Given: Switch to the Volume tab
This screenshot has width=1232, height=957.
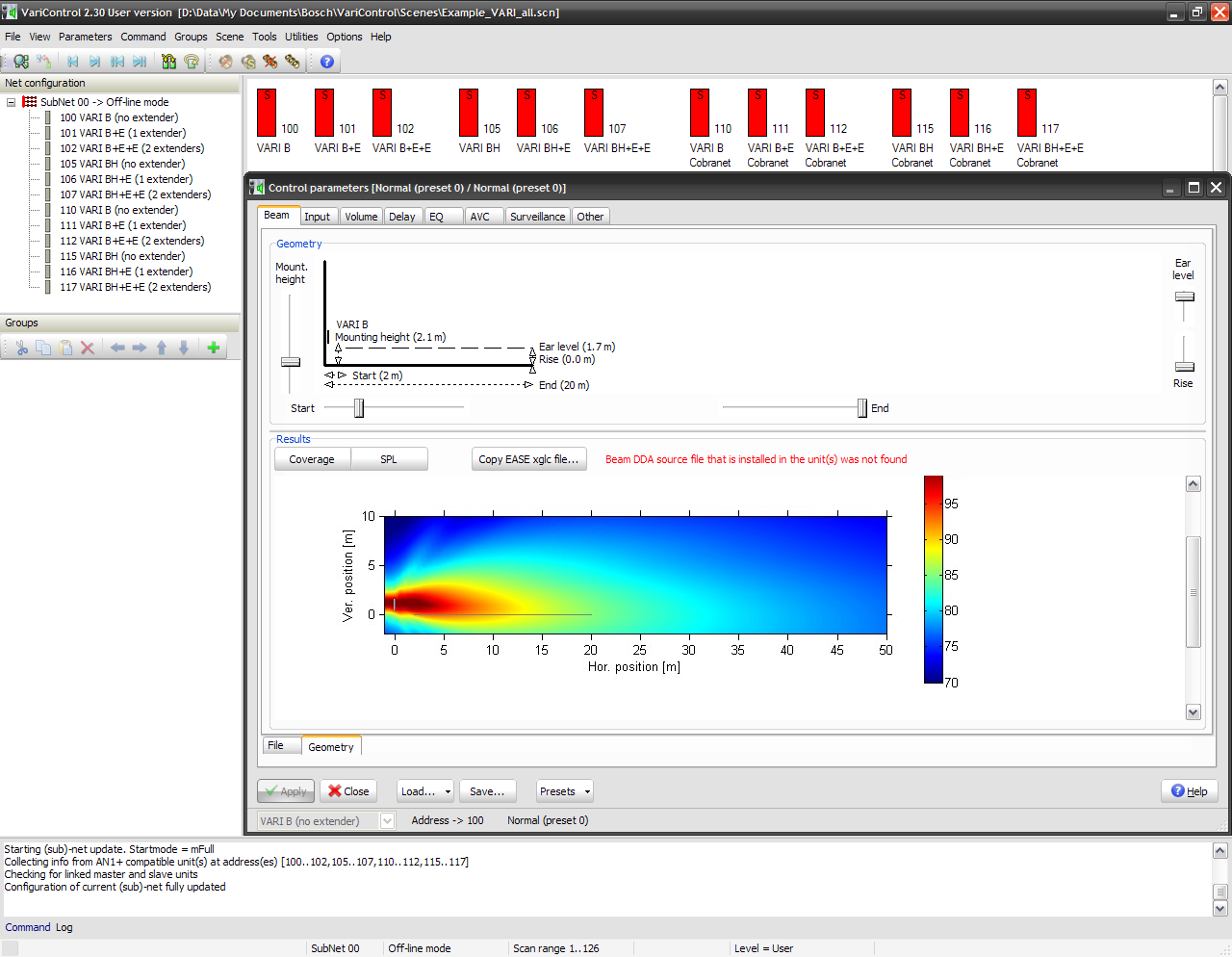Looking at the screenshot, I should click(x=361, y=217).
